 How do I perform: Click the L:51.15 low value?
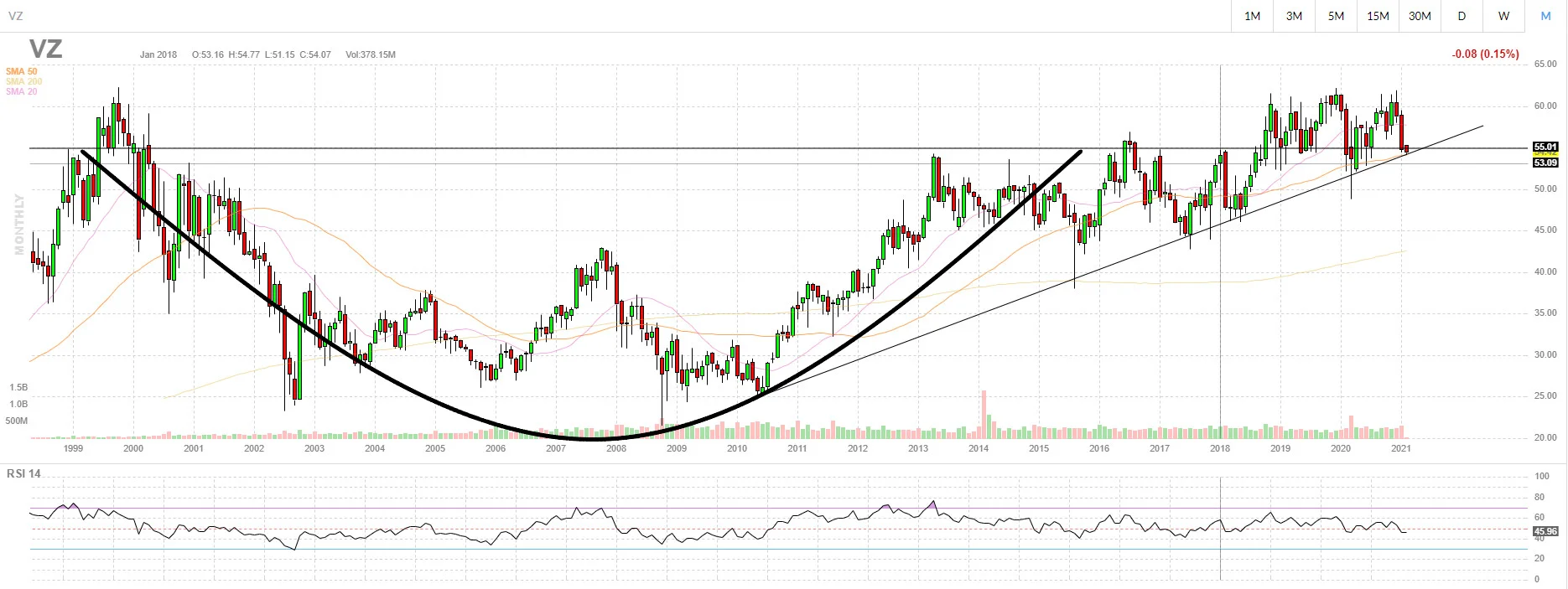[279, 54]
